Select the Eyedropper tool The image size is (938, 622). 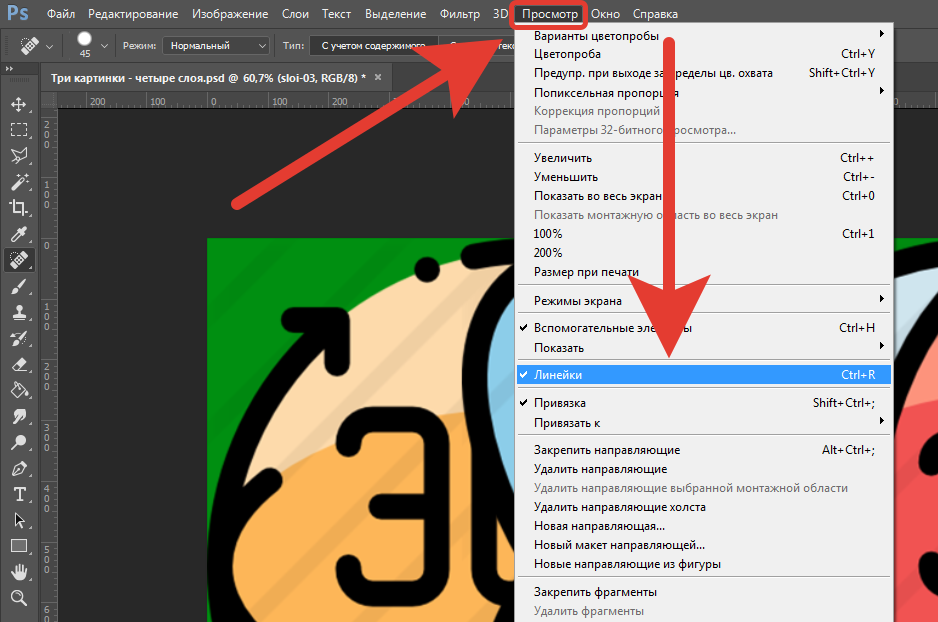[x=19, y=234]
